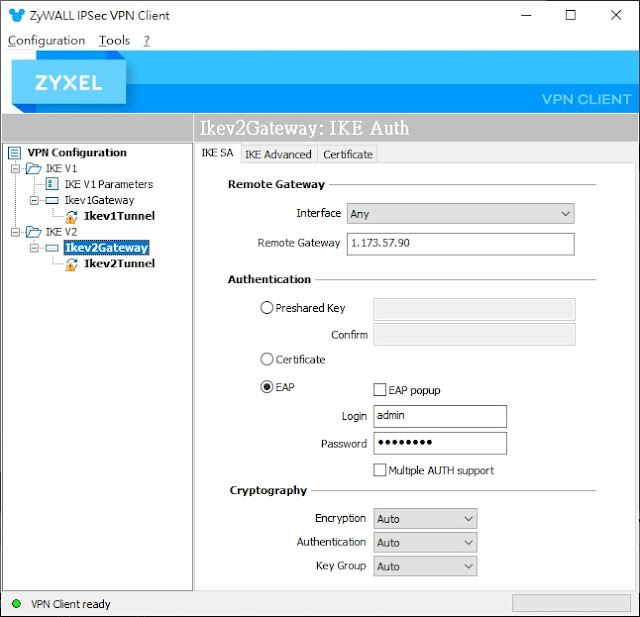Enable Multiple AUTH support checkbox
This screenshot has width=640, height=617.
click(380, 470)
